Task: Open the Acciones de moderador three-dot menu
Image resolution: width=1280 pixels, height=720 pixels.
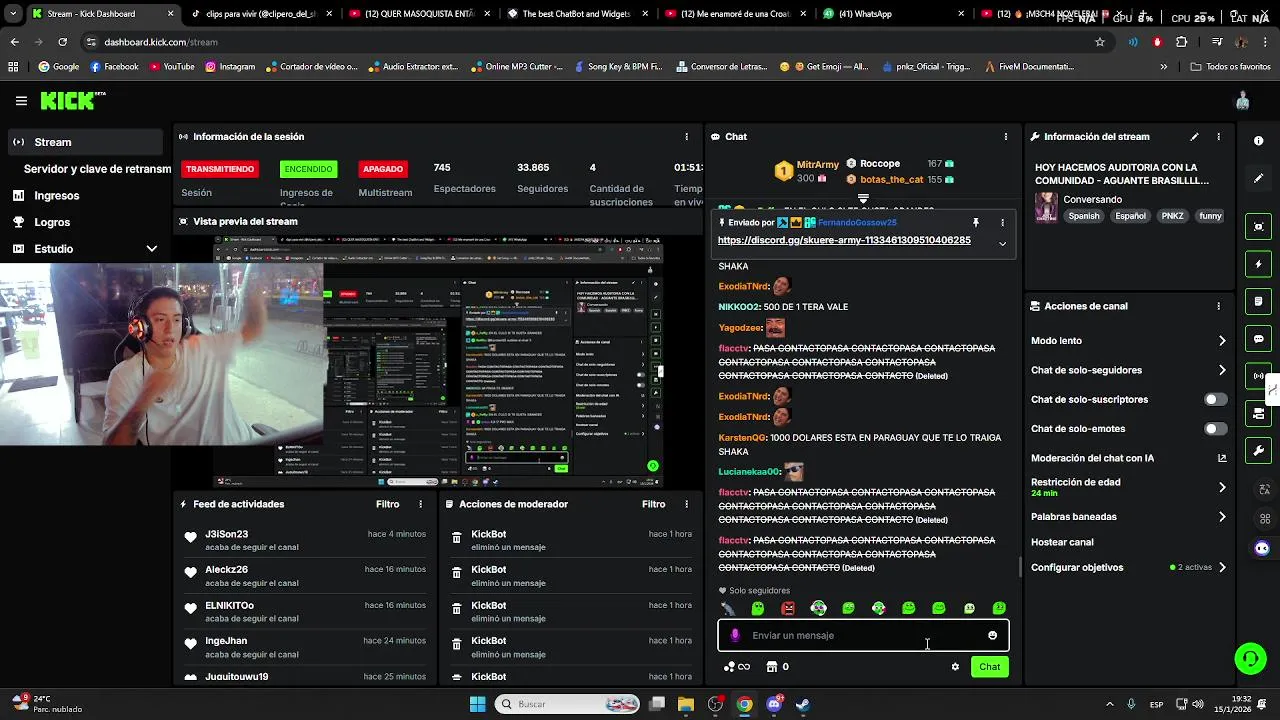Action: click(686, 505)
